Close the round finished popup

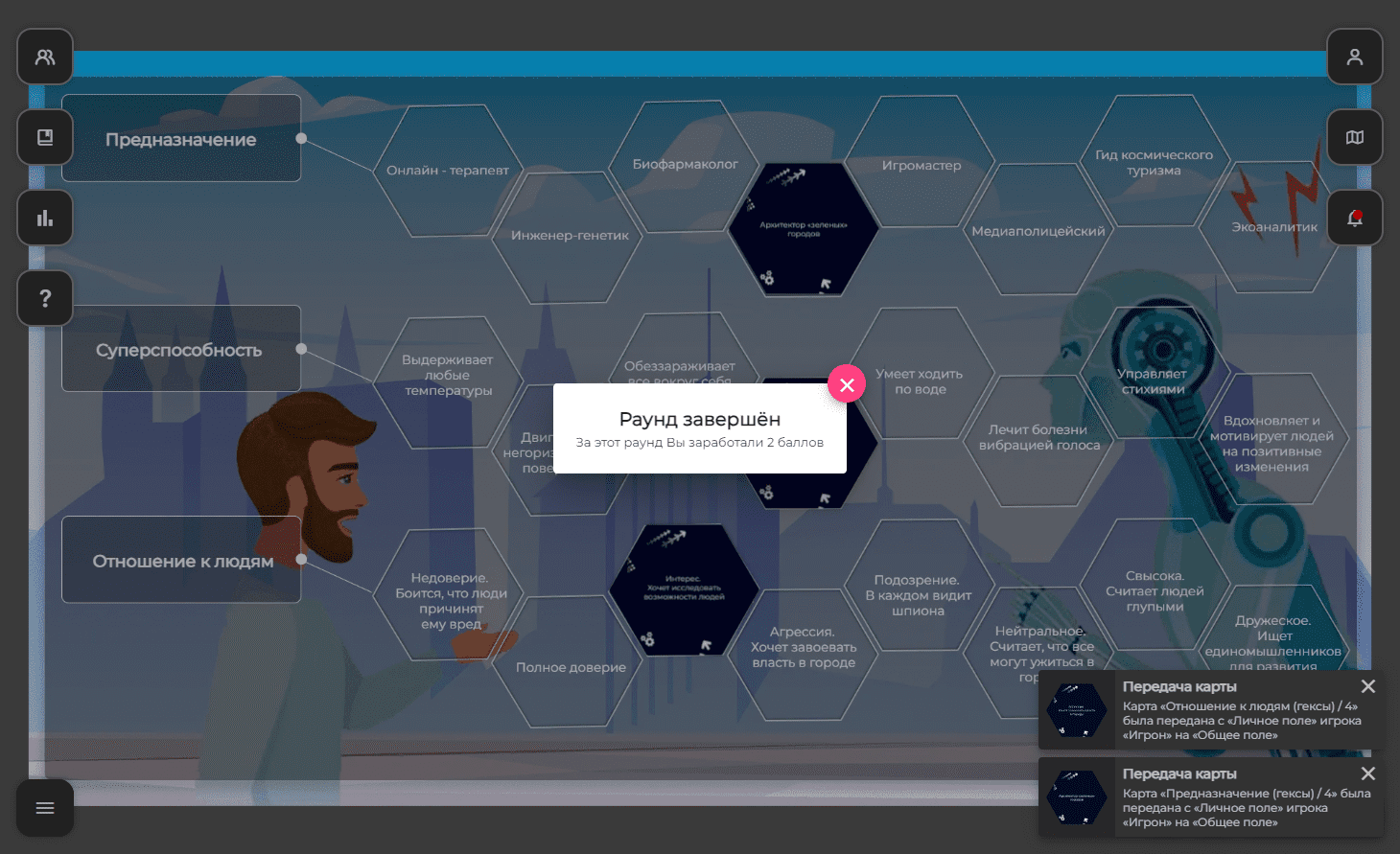(847, 384)
